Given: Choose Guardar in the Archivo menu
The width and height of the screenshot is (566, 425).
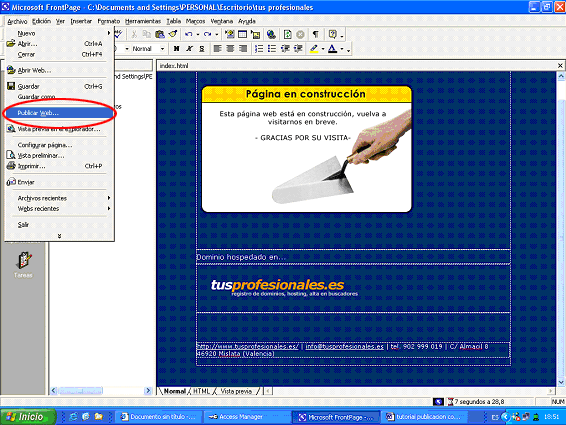Looking at the screenshot, I should pos(60,86).
